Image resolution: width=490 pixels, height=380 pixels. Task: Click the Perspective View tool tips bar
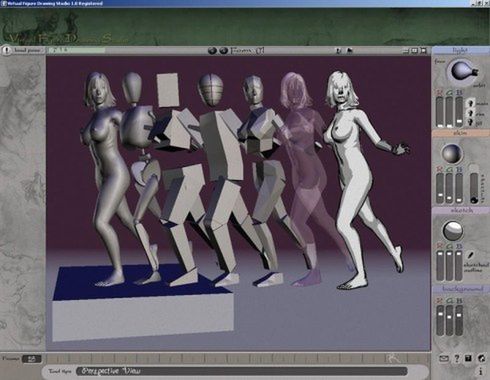[x=241, y=371]
